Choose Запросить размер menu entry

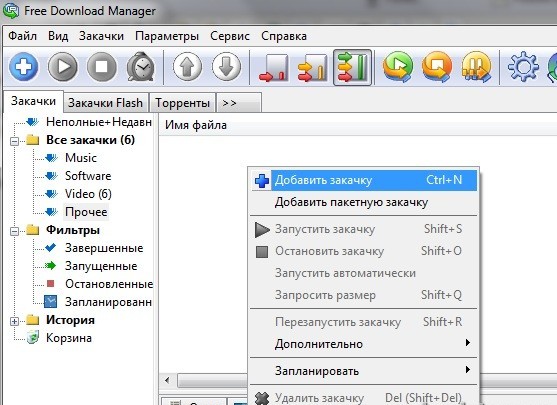(x=364, y=295)
